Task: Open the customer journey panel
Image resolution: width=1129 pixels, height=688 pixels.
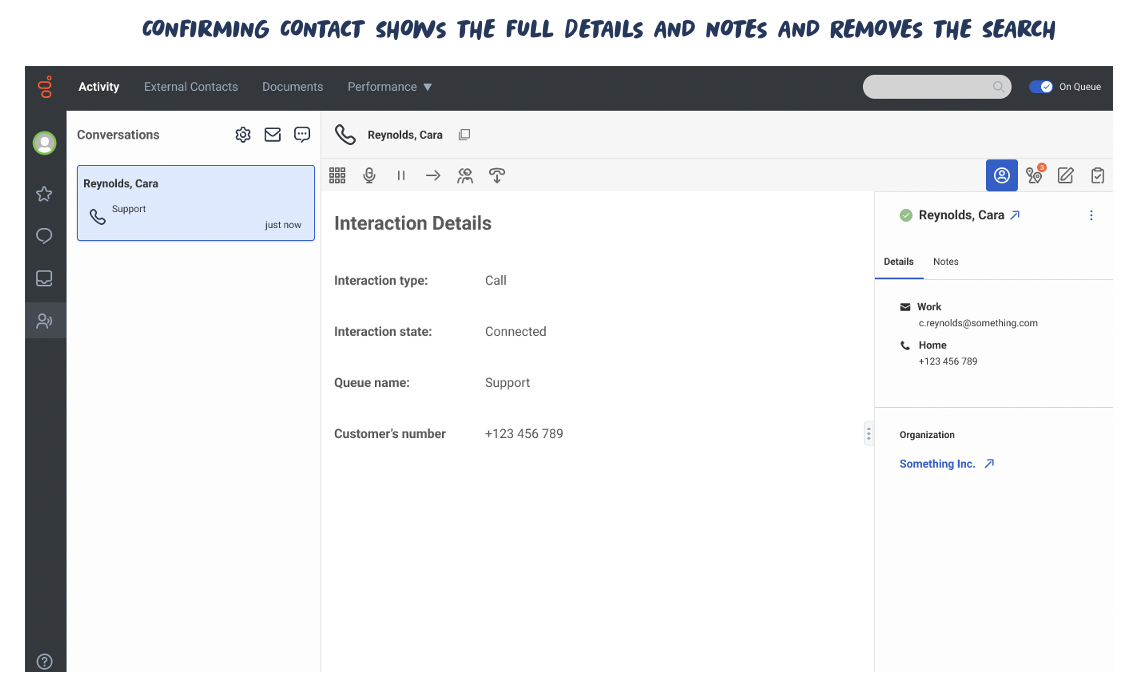Action: [1034, 175]
